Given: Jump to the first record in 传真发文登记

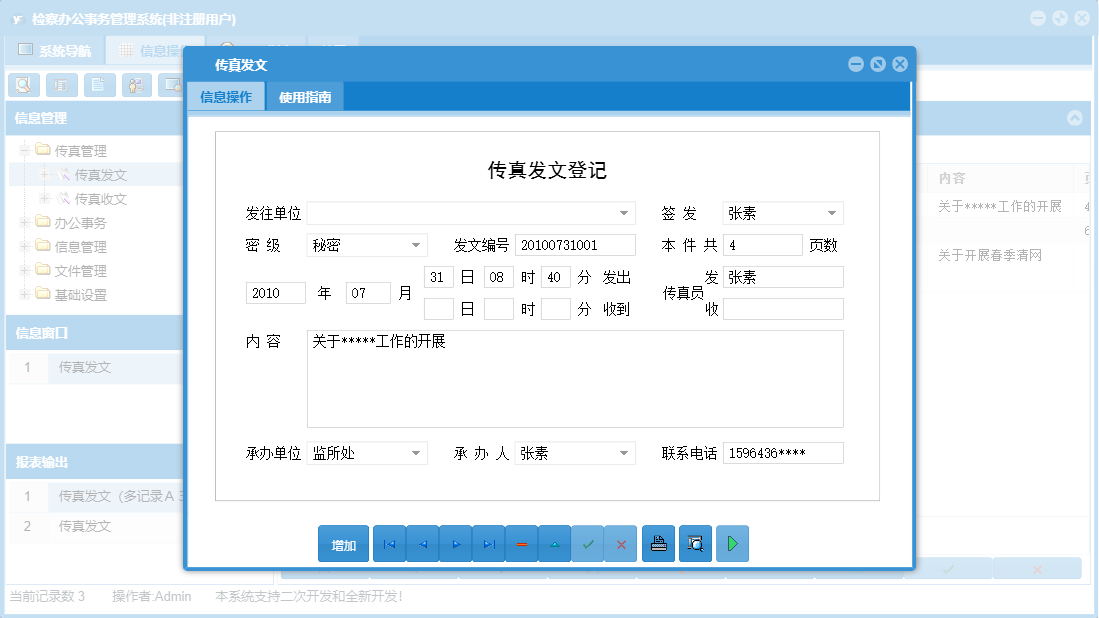Looking at the screenshot, I should (x=389, y=543).
